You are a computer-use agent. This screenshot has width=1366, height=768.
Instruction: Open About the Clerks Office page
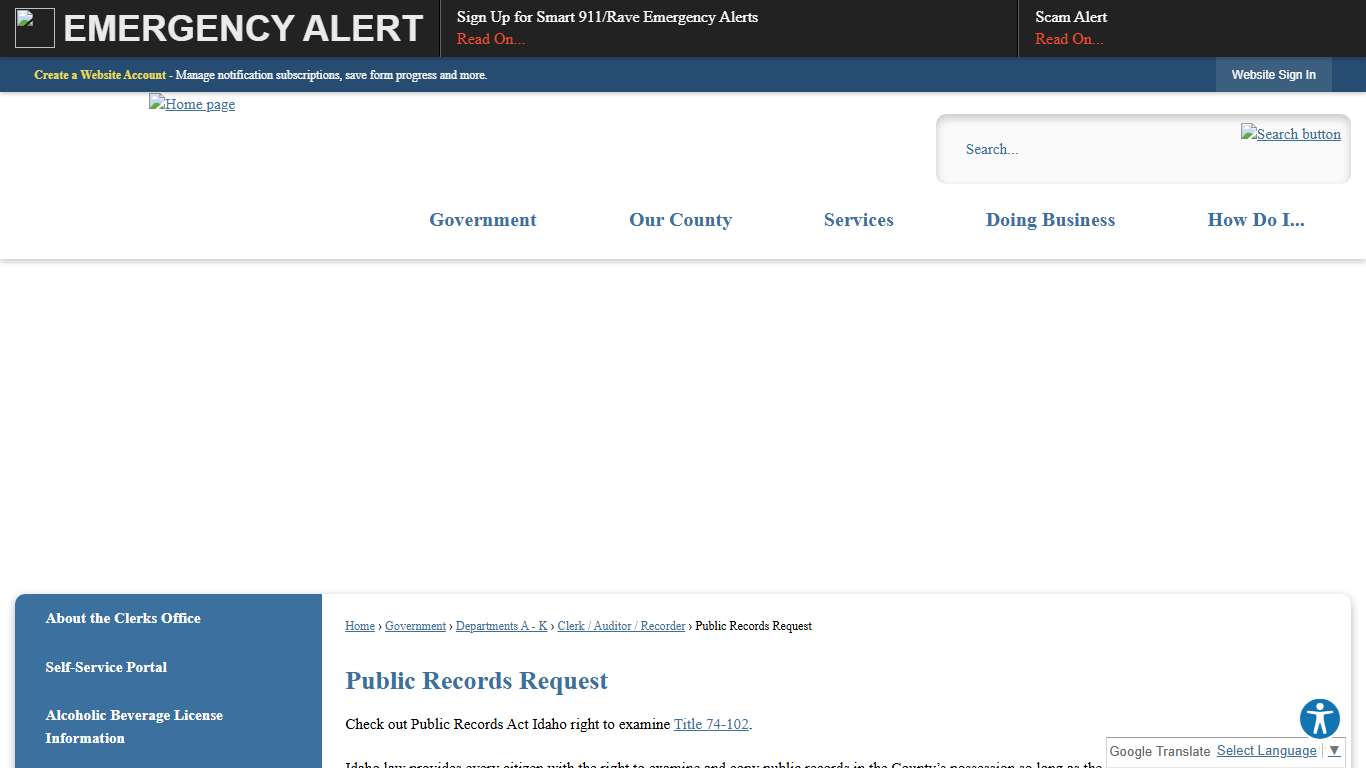122,618
